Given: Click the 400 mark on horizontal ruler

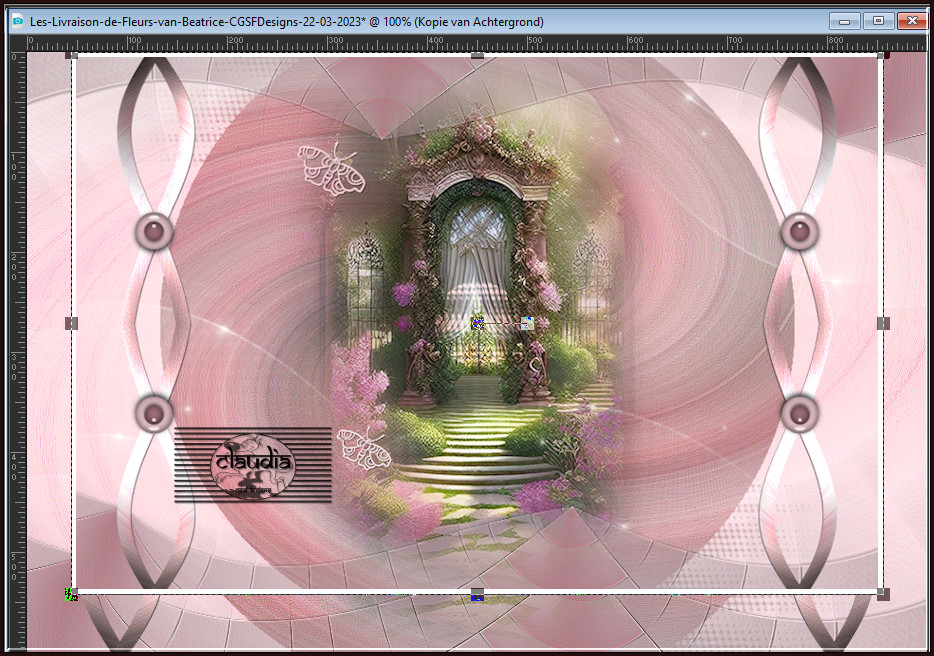Looking at the screenshot, I should point(435,41).
